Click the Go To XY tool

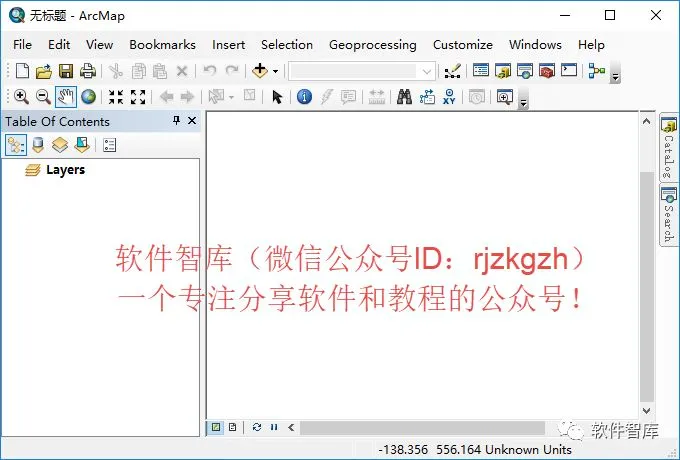click(449, 97)
